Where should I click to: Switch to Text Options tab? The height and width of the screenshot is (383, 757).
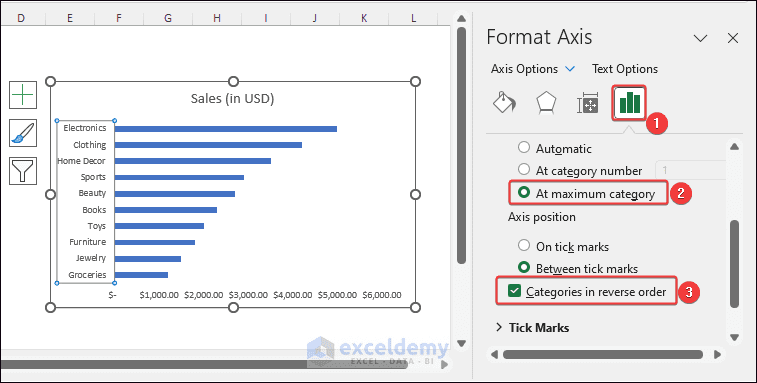[x=625, y=69]
